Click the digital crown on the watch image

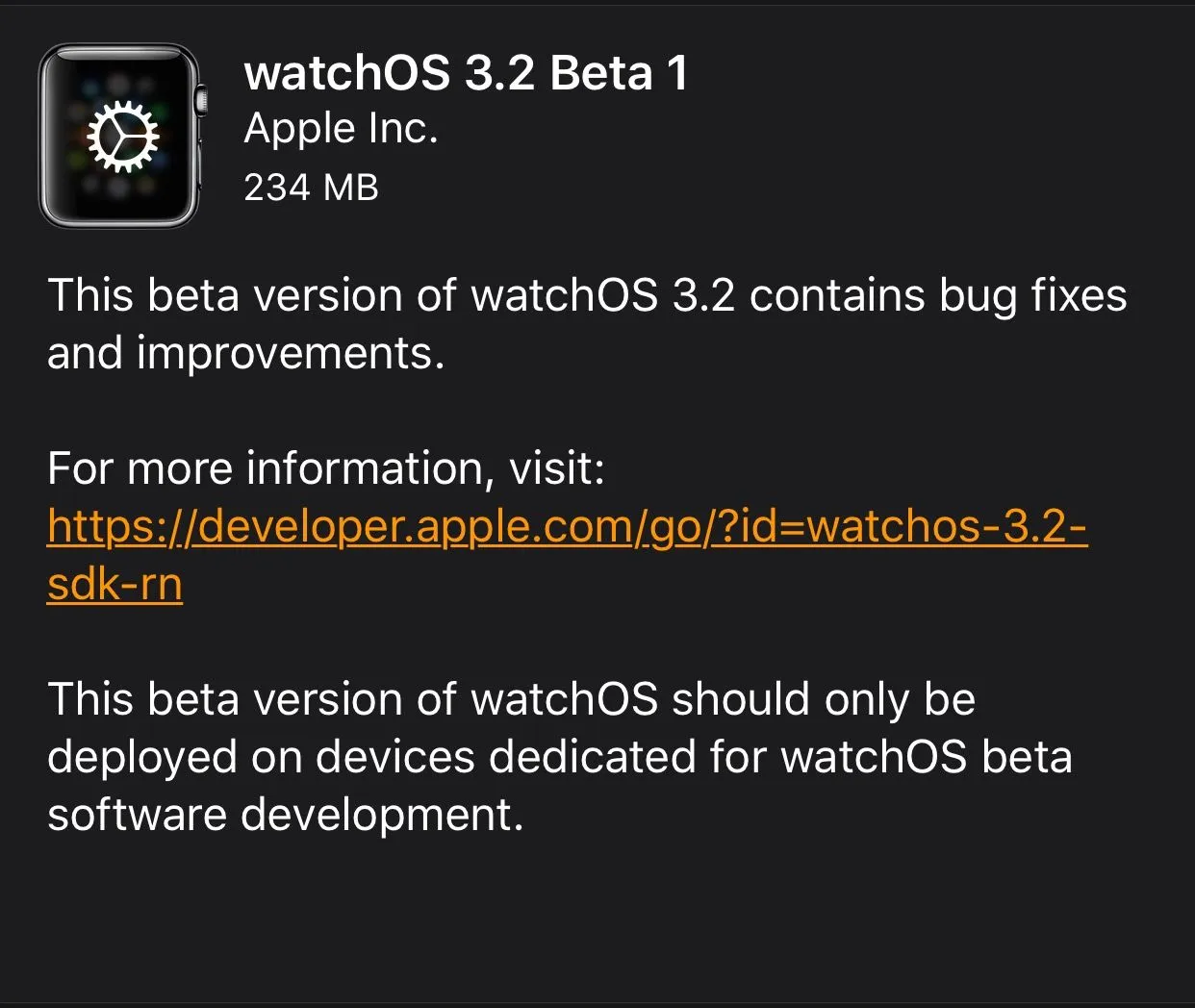[x=200, y=100]
